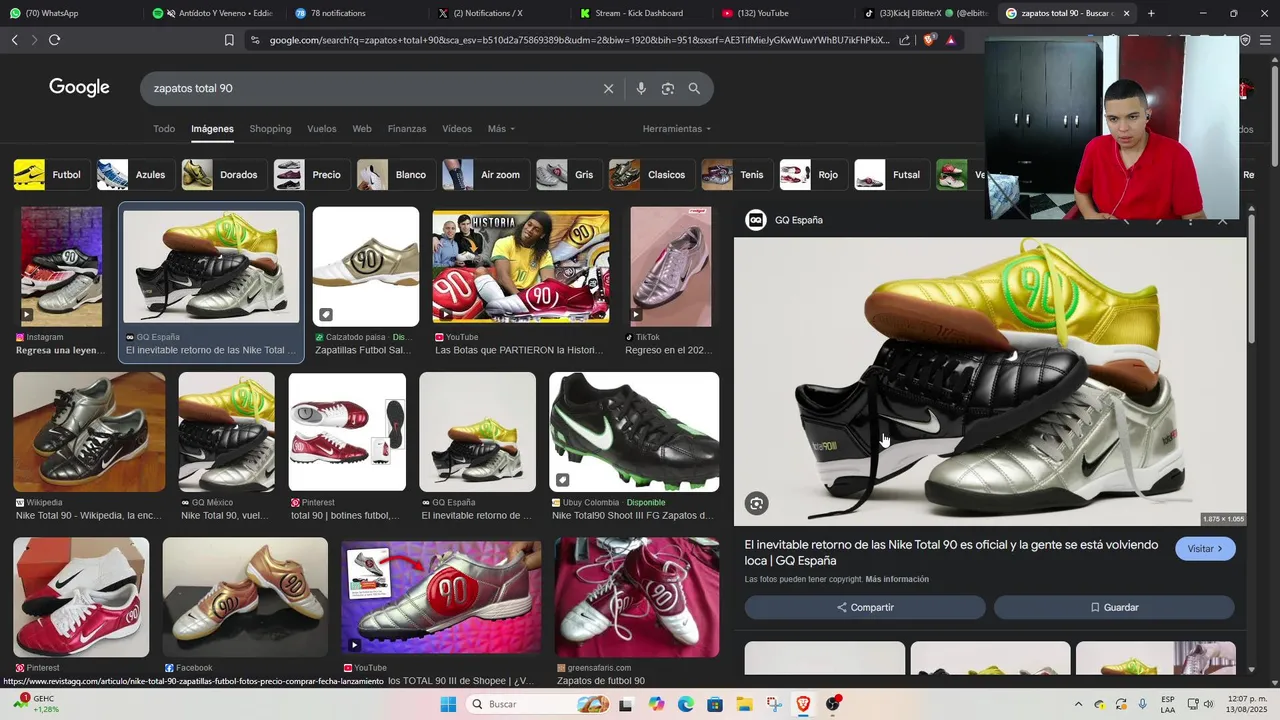Open the YouTube Las Botas que PARTIERON thumbnail
The image size is (1280, 720).
tap(521, 267)
